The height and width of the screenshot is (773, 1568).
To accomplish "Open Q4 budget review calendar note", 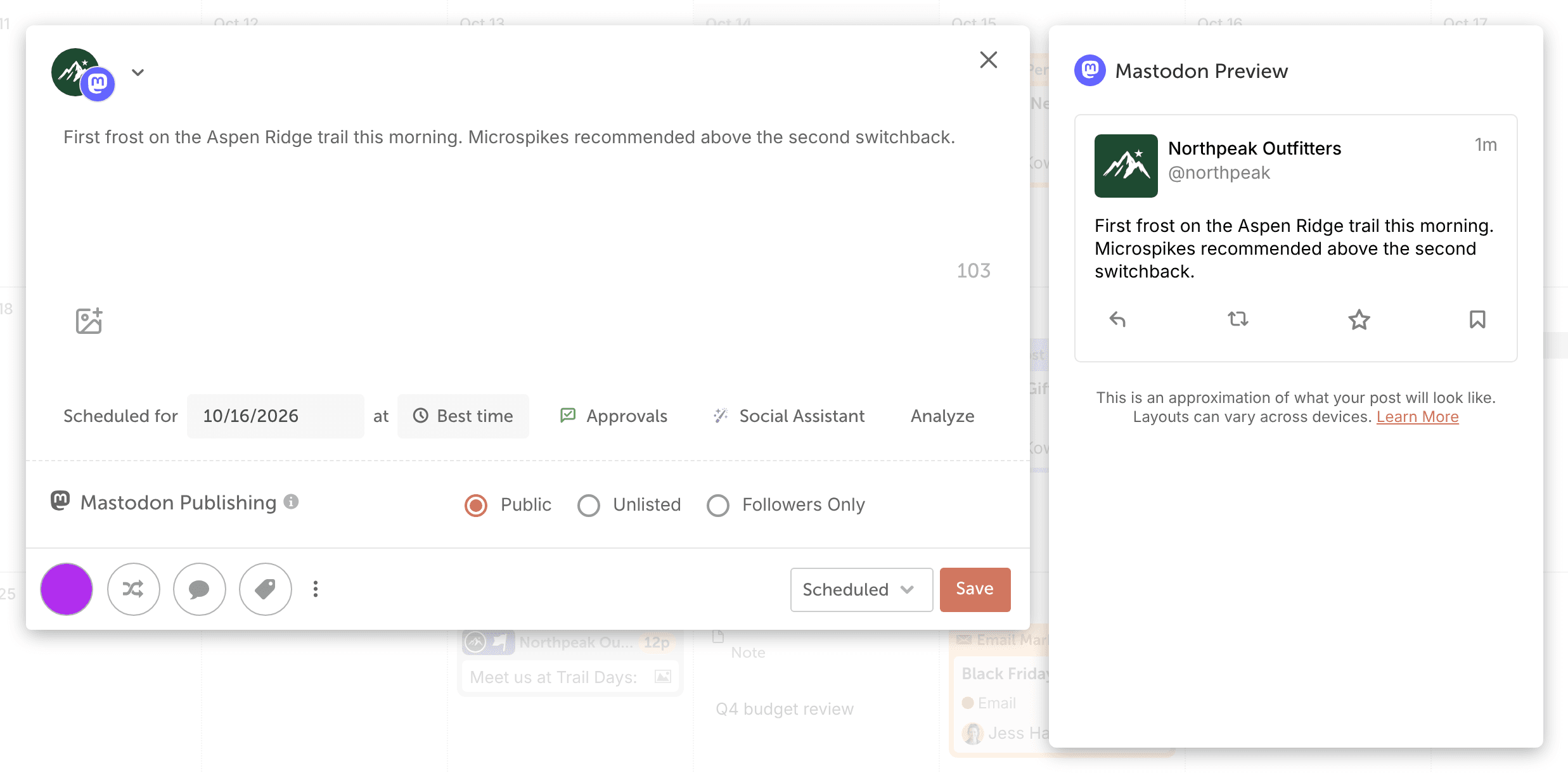I will pos(785,709).
